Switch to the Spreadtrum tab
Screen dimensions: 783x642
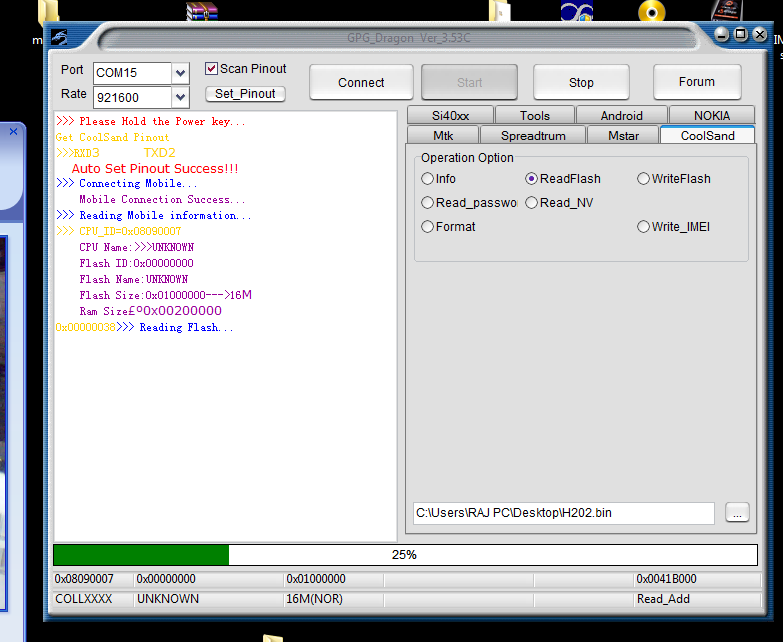tap(533, 135)
